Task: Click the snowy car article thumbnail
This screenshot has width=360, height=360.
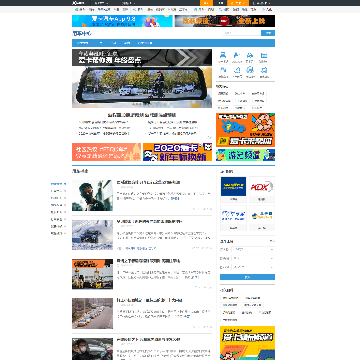Action: click(92, 235)
